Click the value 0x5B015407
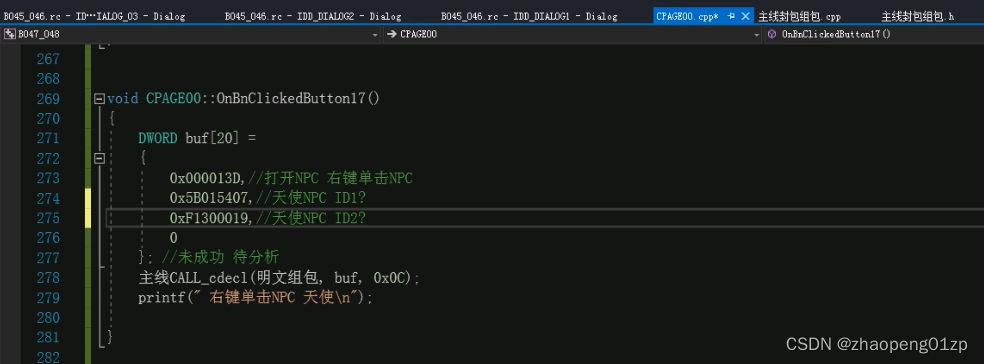This screenshot has width=984, height=364. coord(209,198)
